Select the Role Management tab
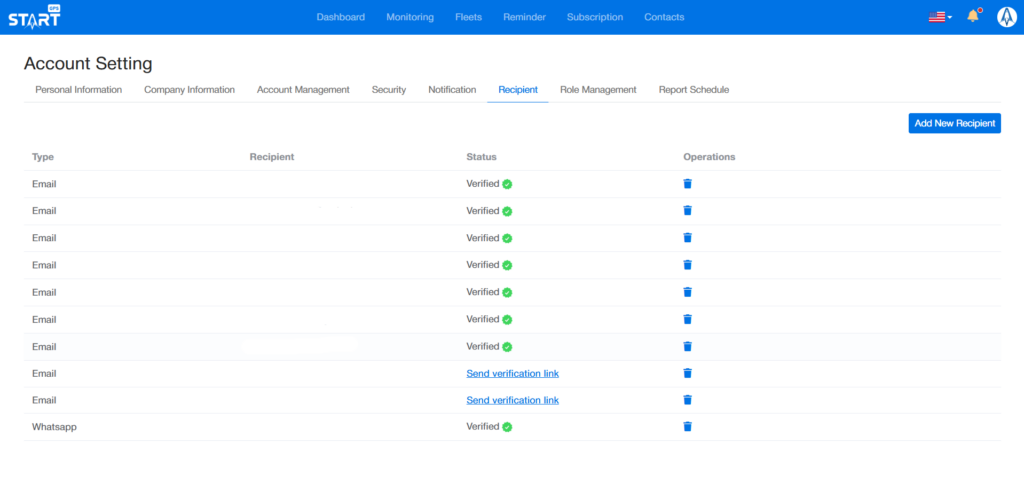This screenshot has height=484, width=1024. coord(598,90)
